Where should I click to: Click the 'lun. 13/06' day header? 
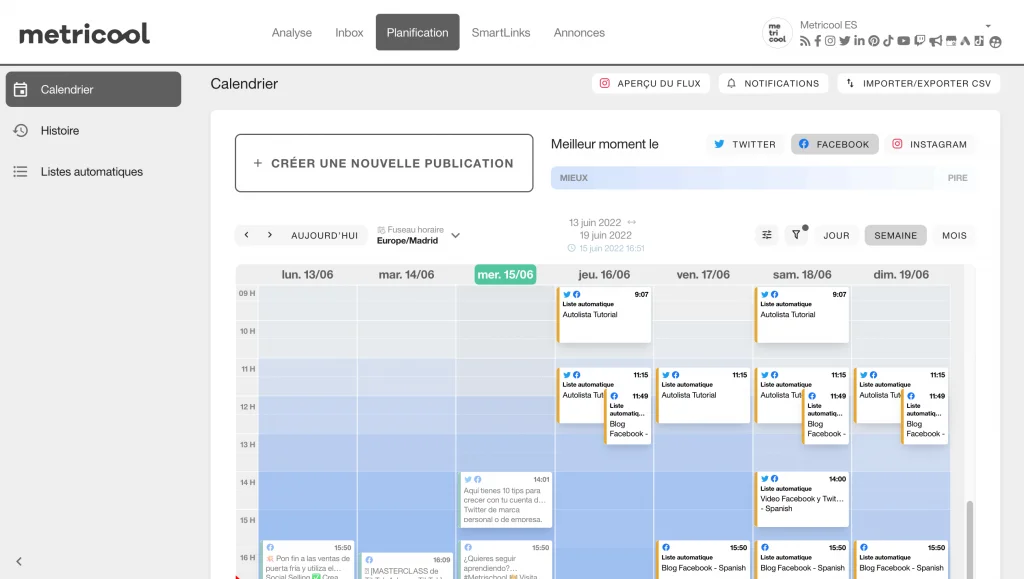pyautogui.click(x=308, y=275)
